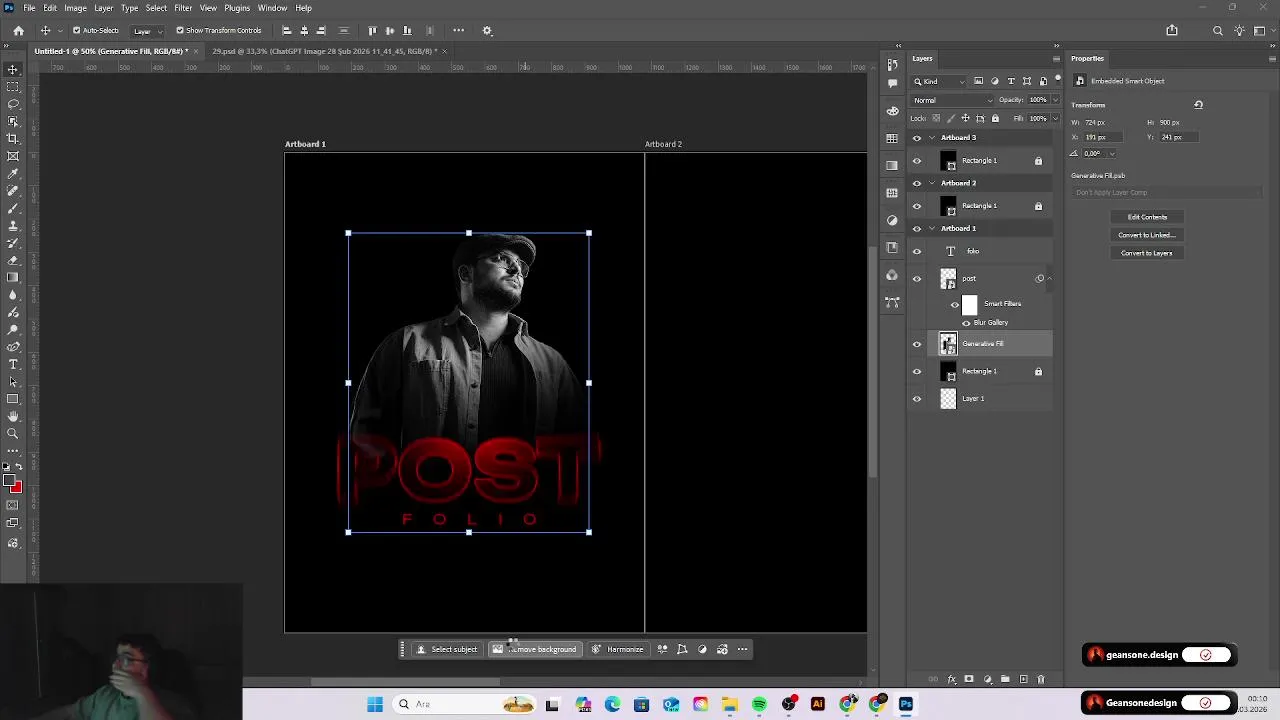Delete the selected layer trash icon
The height and width of the screenshot is (720, 1280).
[1041, 680]
